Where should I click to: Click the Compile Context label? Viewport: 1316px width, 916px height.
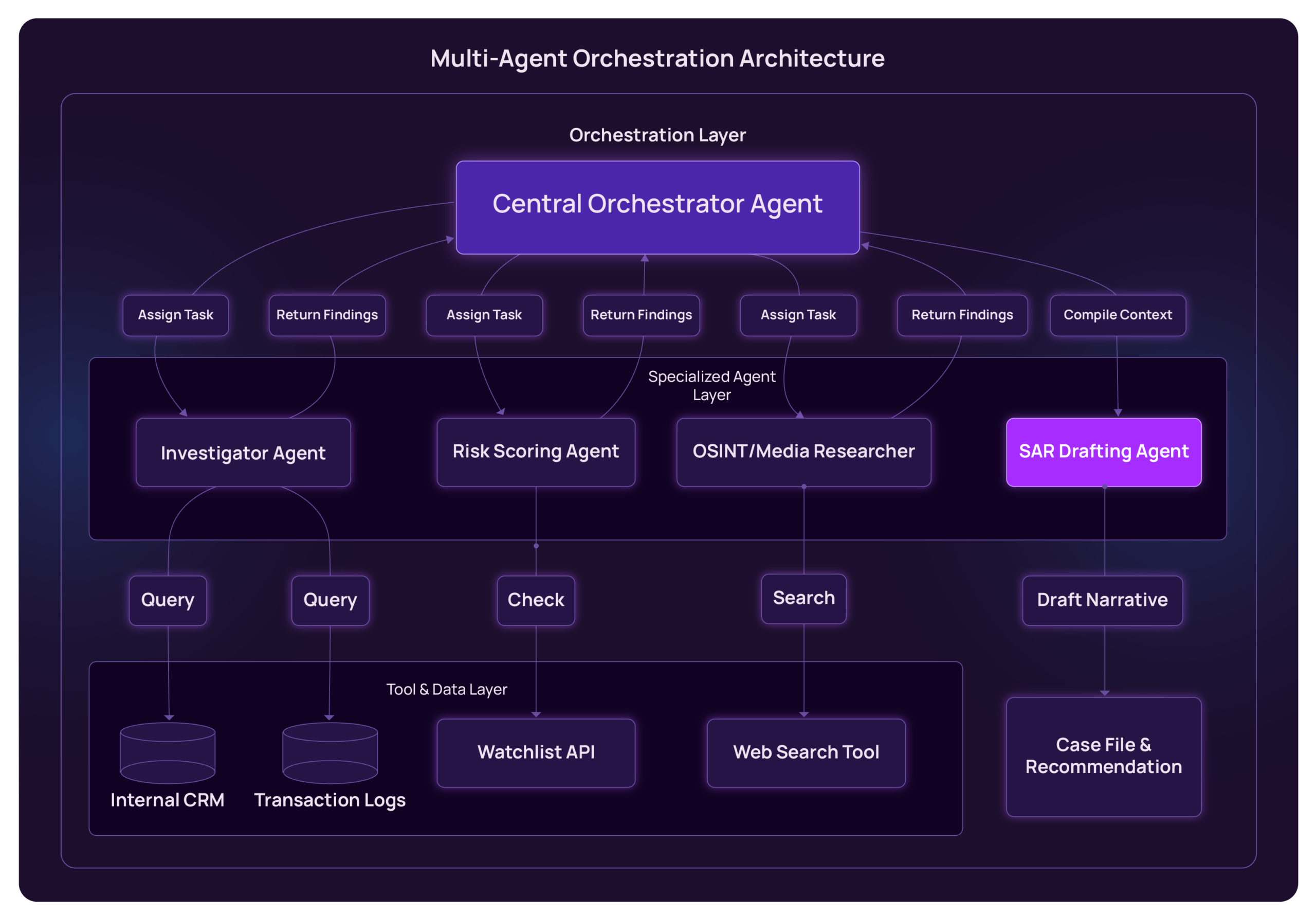(x=1117, y=315)
